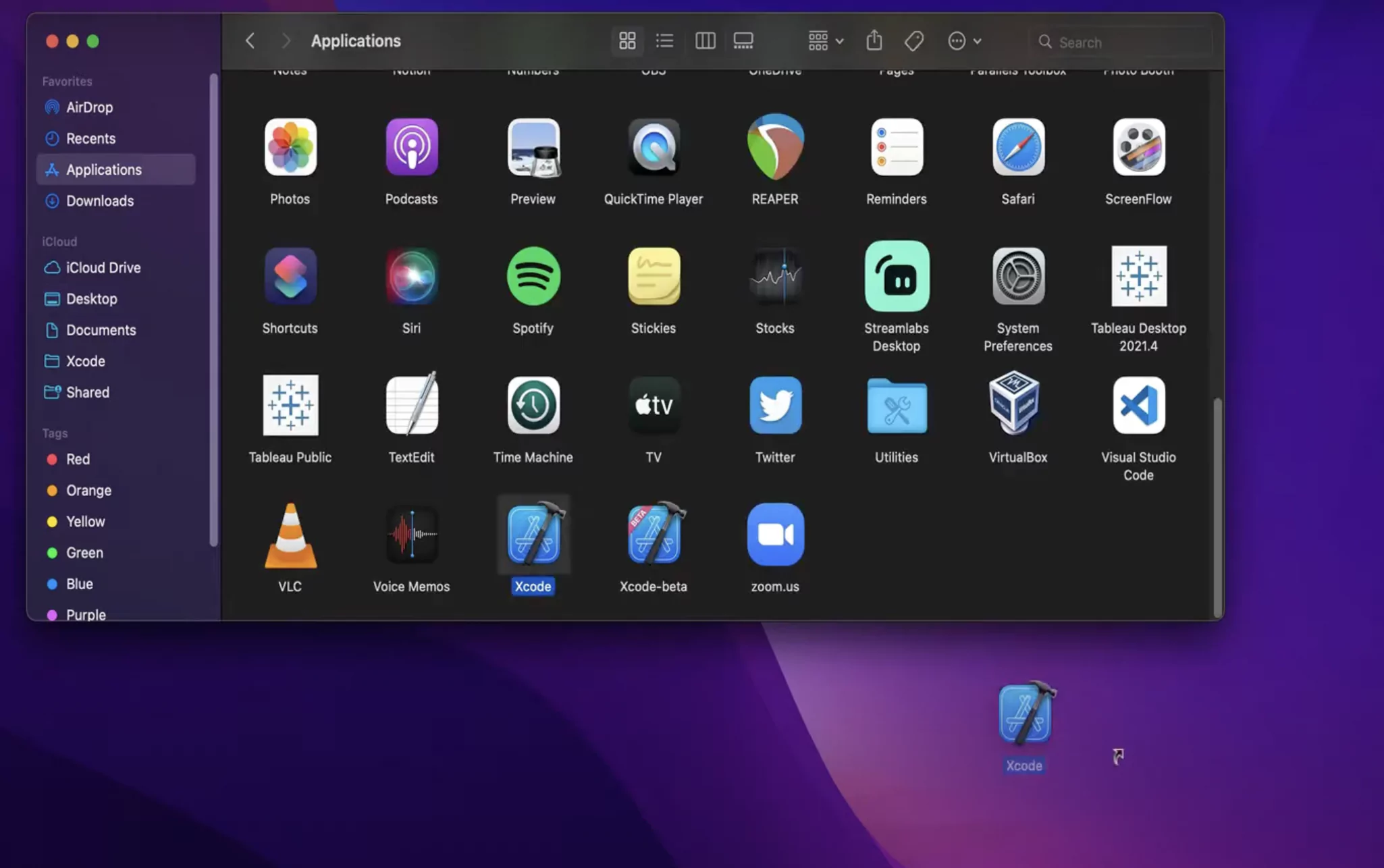Switch to list view

(x=664, y=40)
